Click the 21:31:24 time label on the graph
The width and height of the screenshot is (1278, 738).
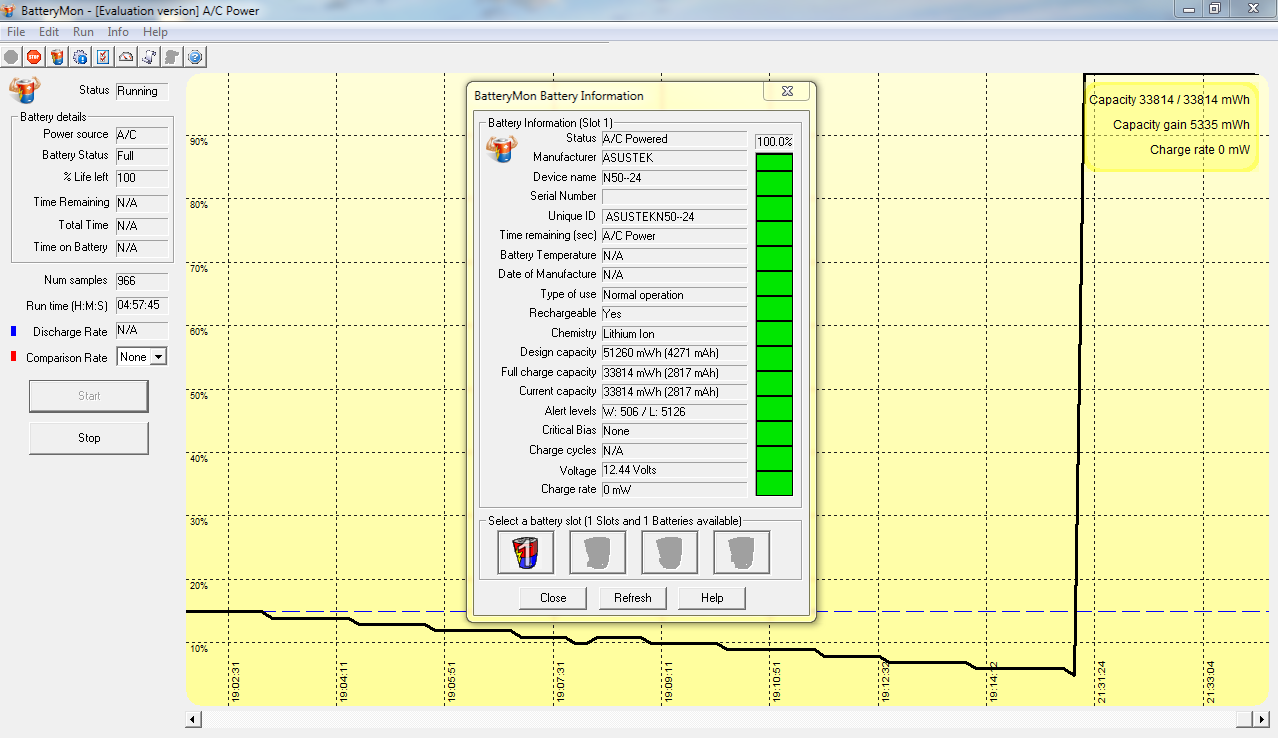pyautogui.click(x=1101, y=681)
